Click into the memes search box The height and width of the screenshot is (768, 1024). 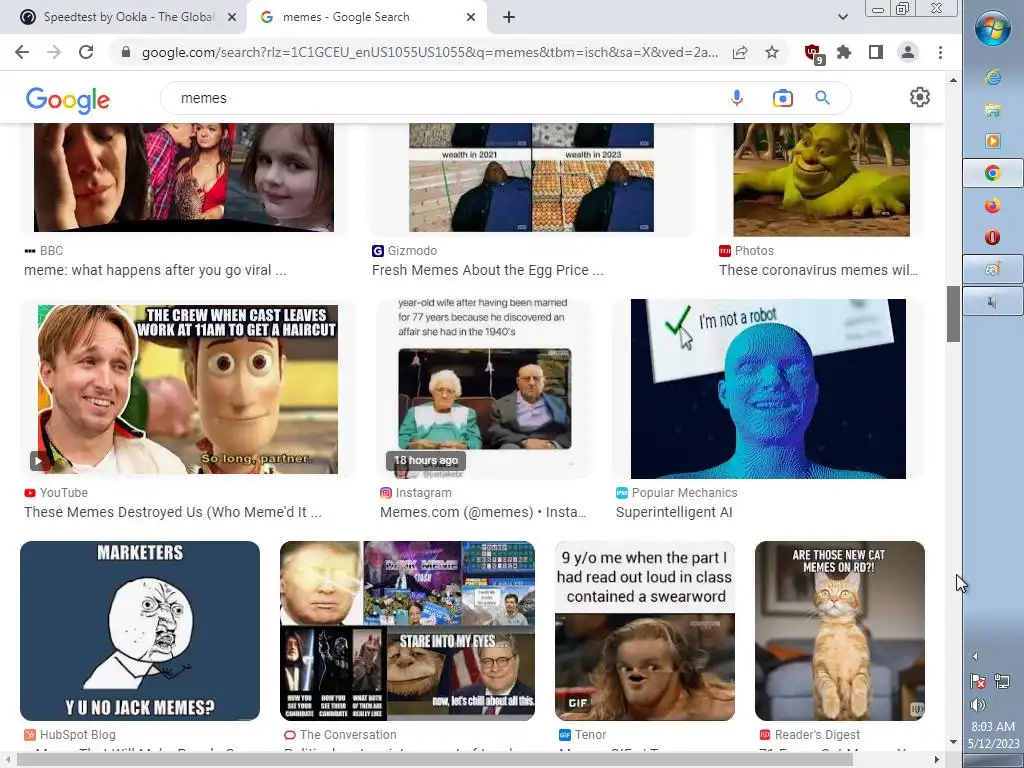pos(444,98)
